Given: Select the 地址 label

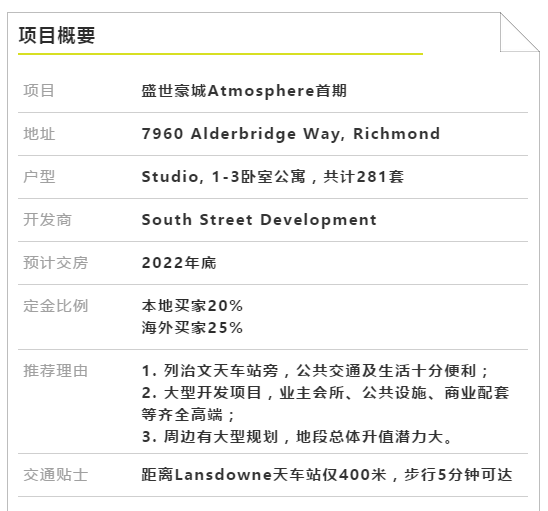Looking at the screenshot, I should 39,134.
